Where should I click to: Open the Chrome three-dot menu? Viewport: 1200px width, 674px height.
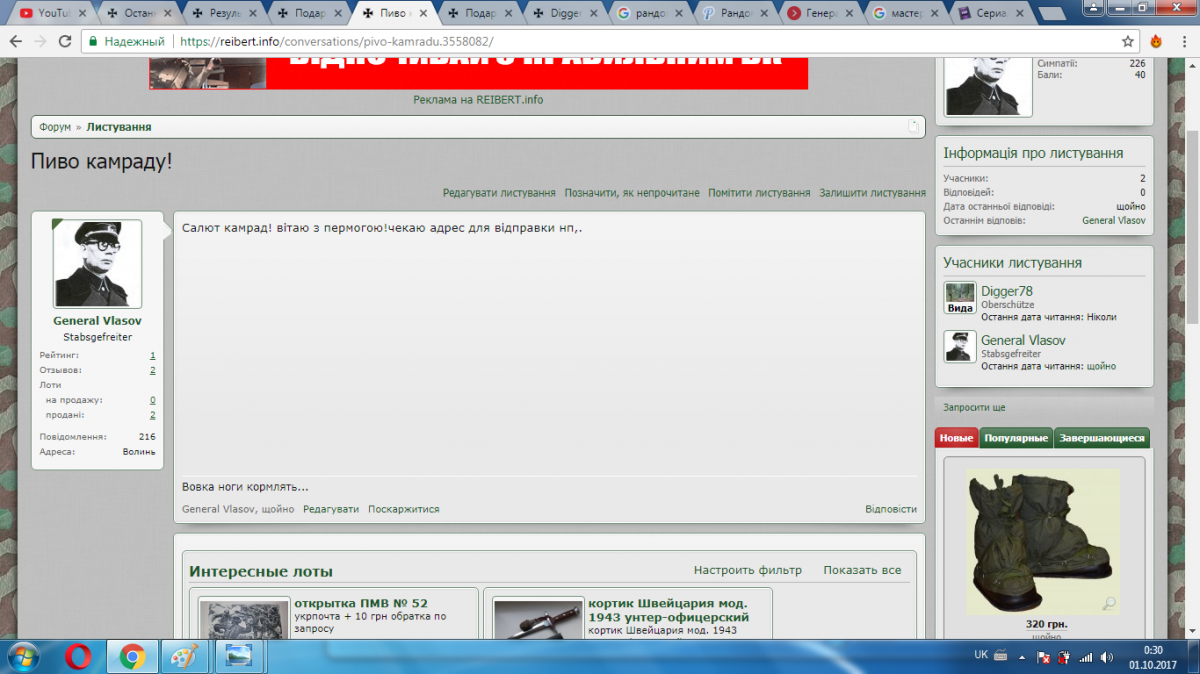(1183, 42)
